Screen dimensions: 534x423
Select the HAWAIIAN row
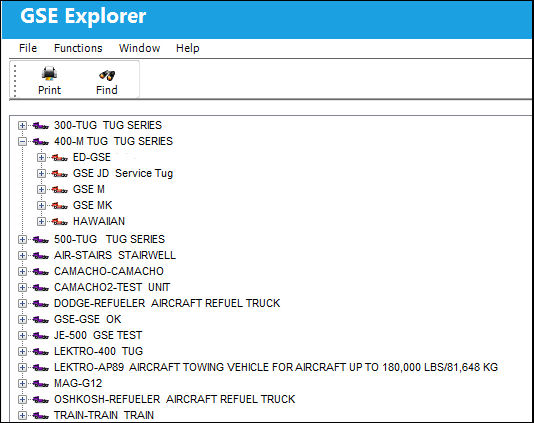pos(99,221)
